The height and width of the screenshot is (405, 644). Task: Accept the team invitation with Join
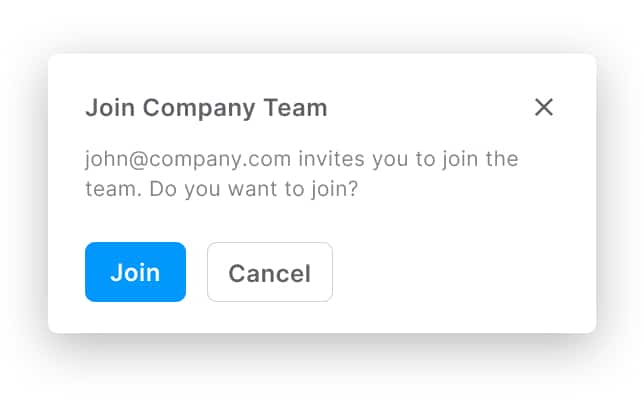pos(135,272)
